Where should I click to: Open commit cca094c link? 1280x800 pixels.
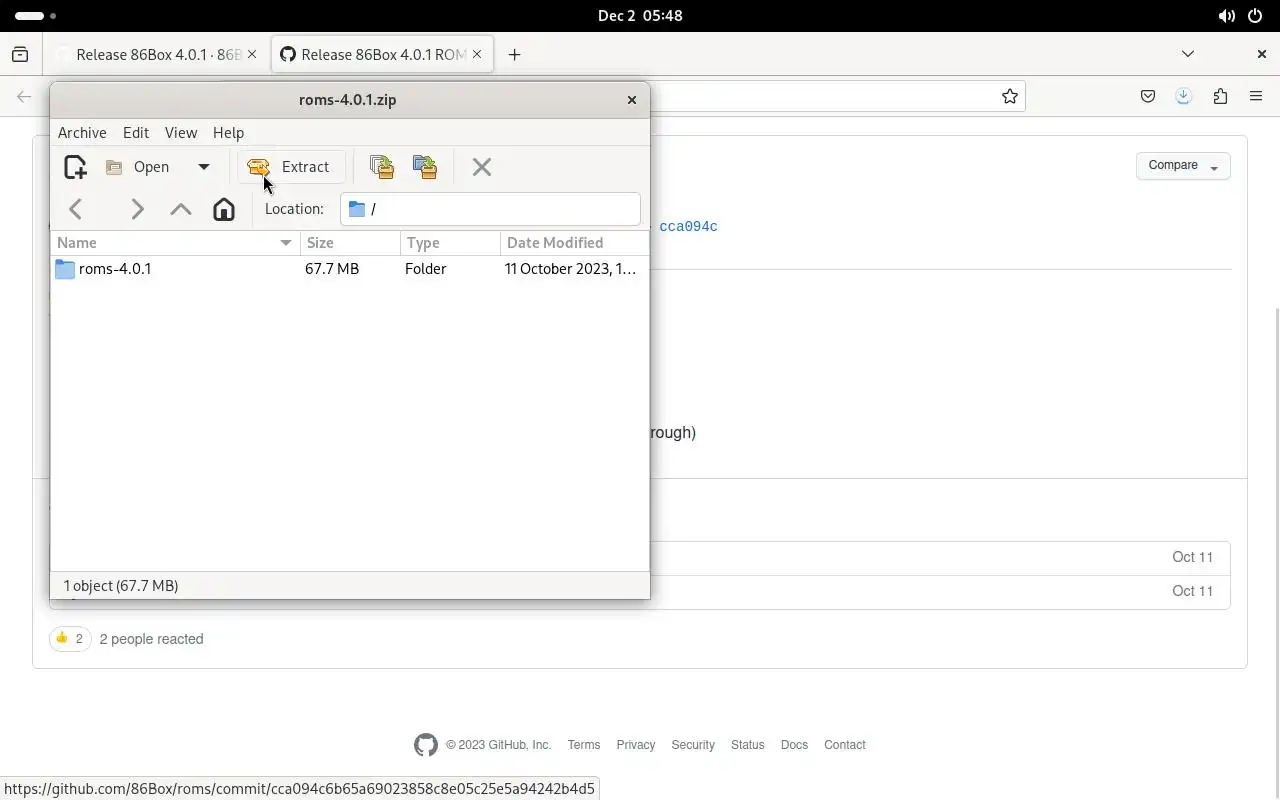688,227
